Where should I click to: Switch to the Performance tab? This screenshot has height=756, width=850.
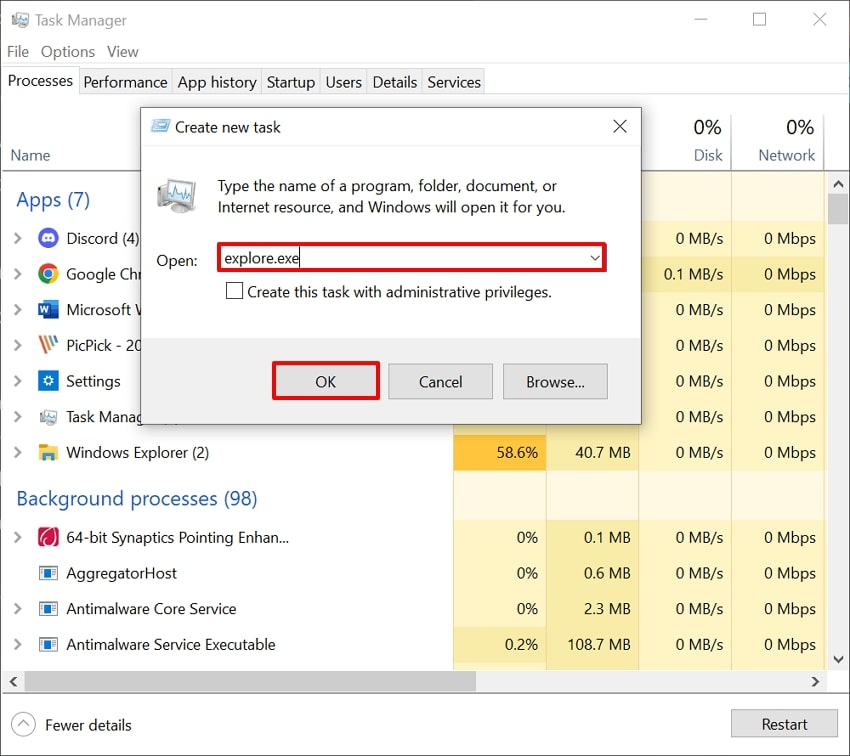125,82
